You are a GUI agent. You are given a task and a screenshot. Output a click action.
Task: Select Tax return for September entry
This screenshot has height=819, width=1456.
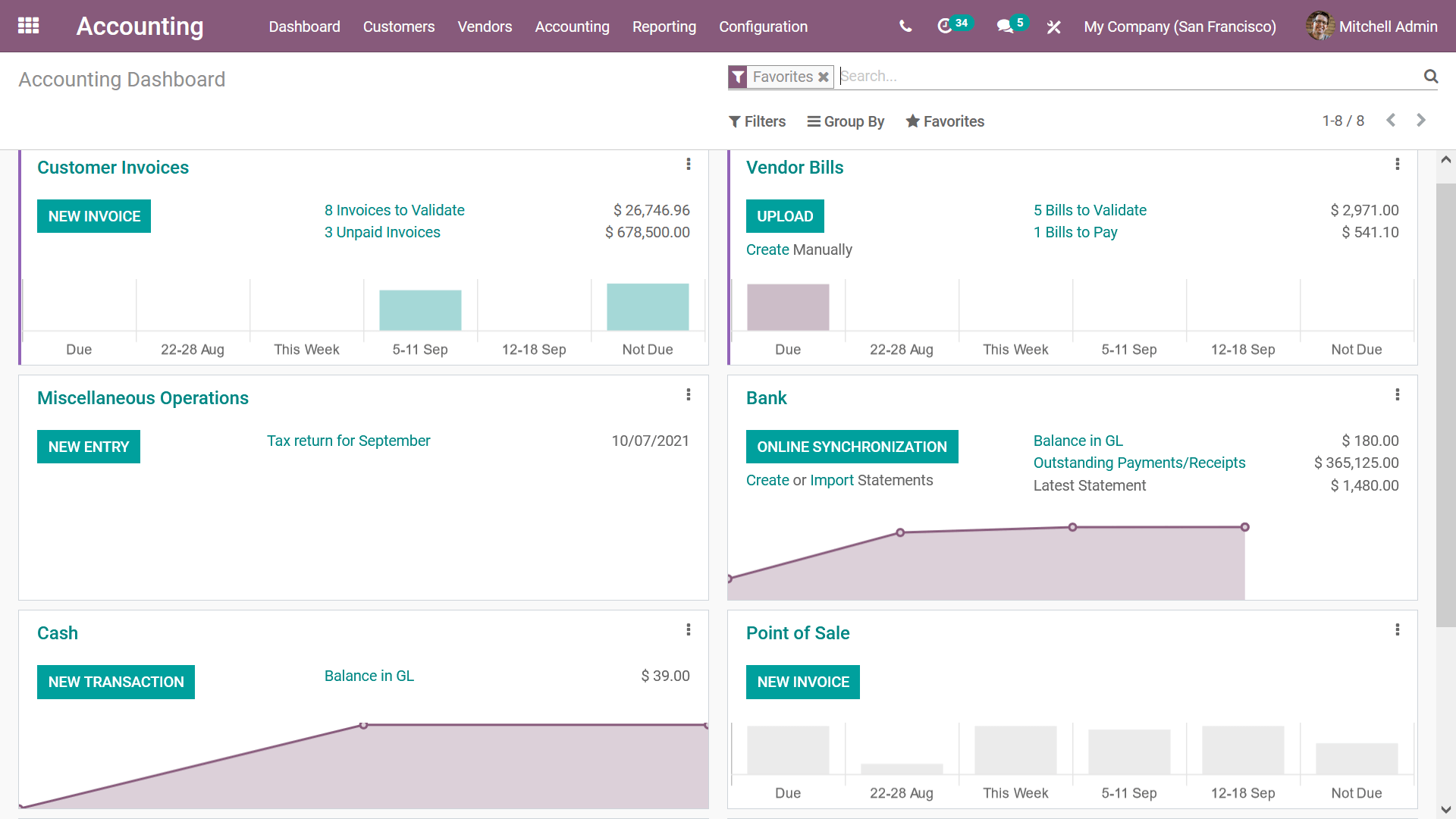(x=349, y=441)
